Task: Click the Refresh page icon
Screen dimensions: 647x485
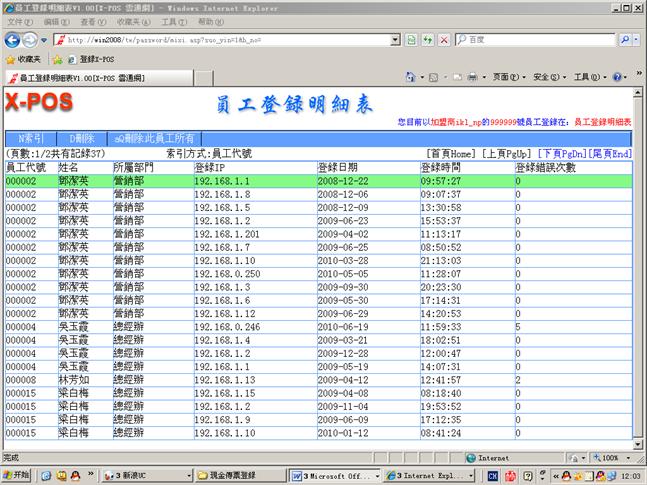Action: click(x=428, y=40)
